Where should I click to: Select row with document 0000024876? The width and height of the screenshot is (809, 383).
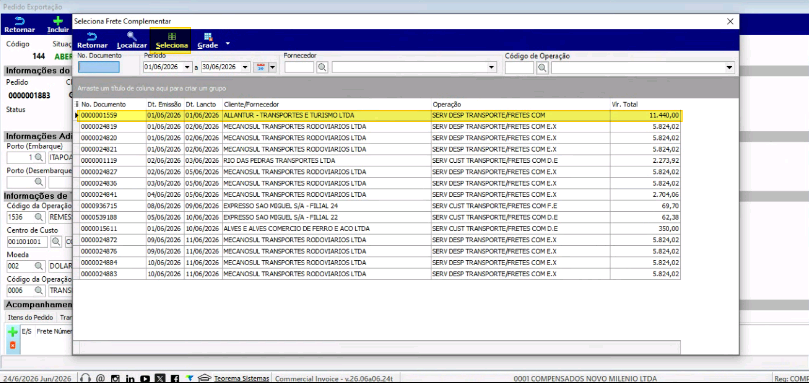(x=379, y=251)
